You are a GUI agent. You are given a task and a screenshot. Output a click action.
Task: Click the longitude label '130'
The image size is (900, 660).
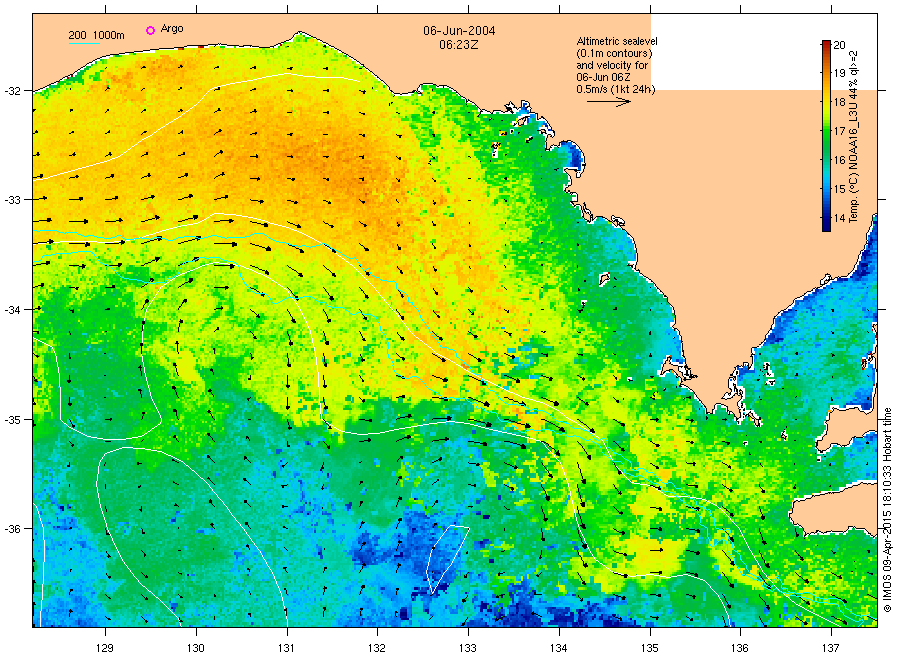[196, 648]
